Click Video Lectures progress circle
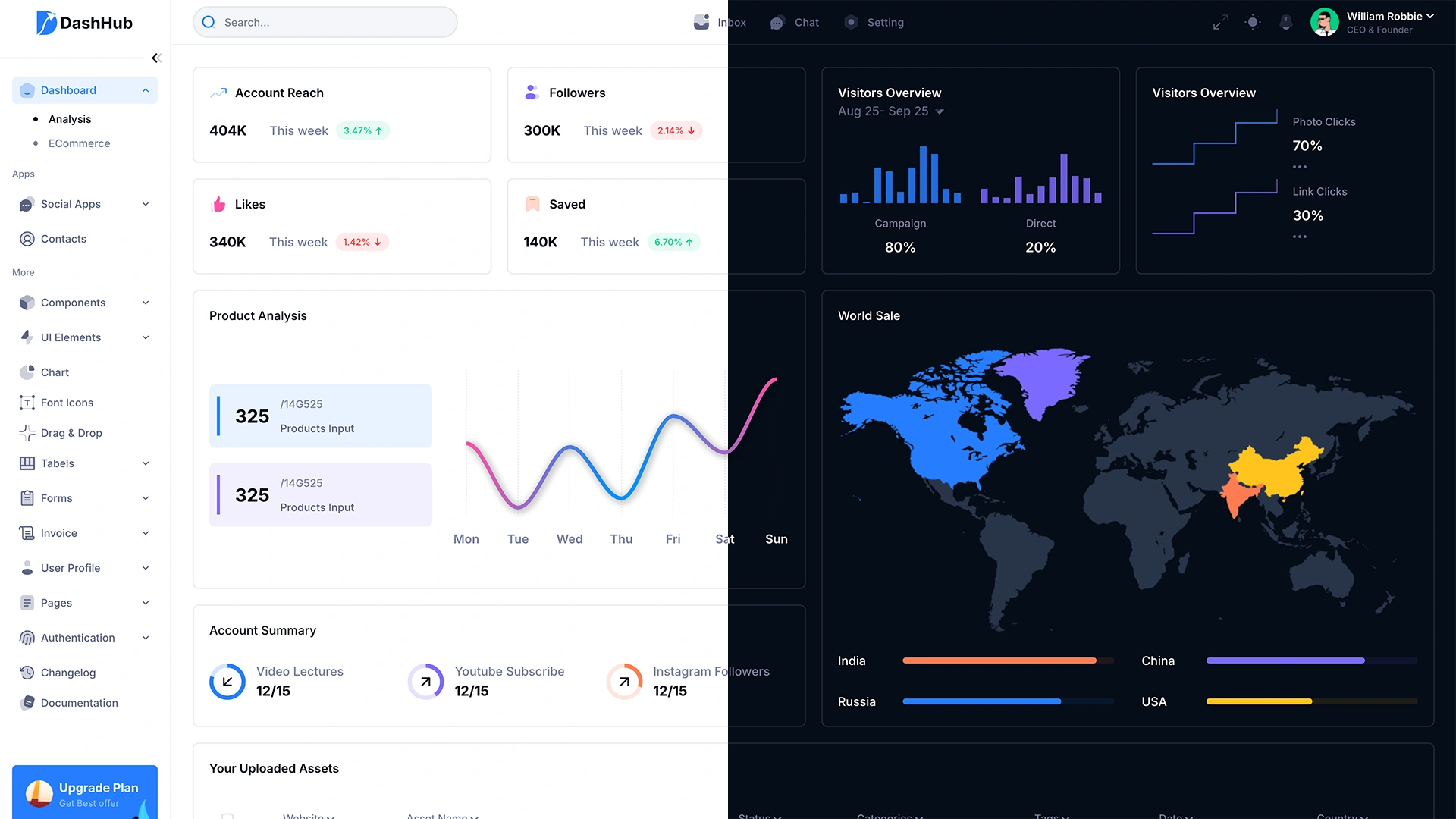1456x819 pixels. coord(227,681)
